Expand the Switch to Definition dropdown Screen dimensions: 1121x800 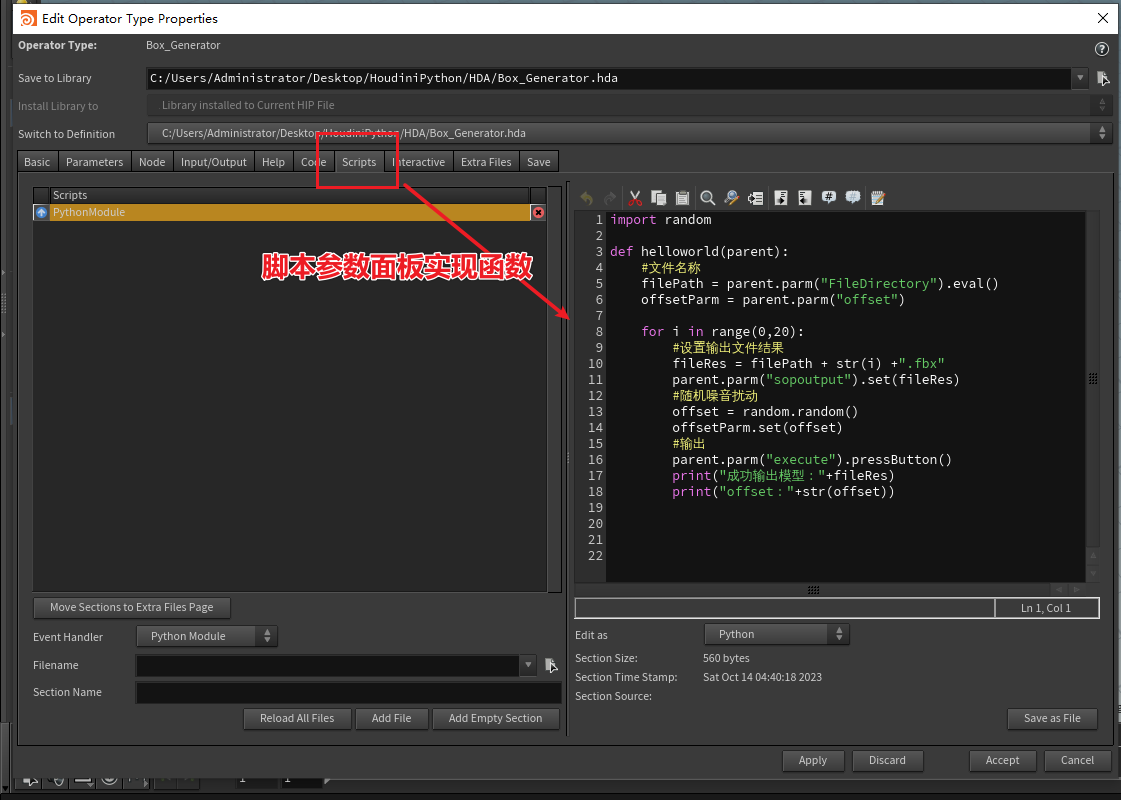1103,133
